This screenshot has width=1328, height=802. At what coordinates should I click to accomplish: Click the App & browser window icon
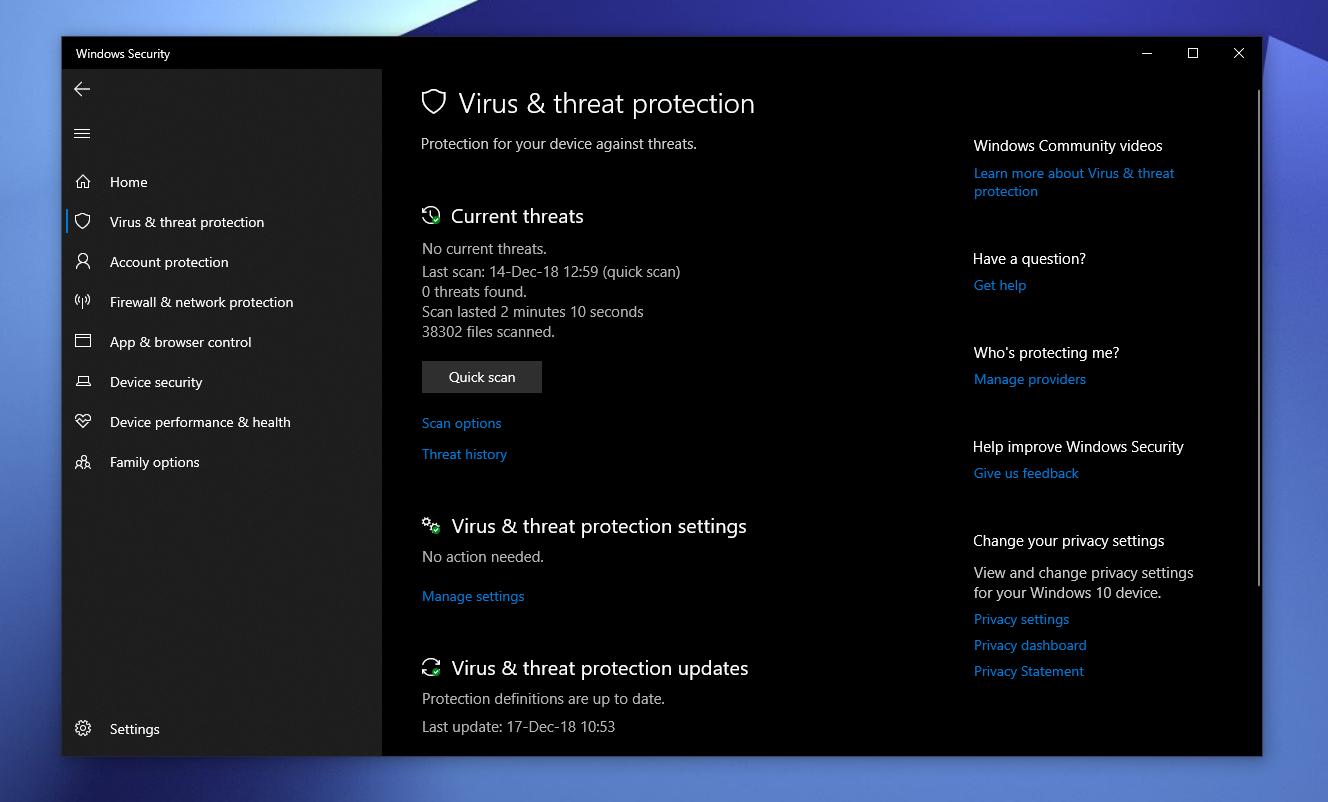[83, 342]
